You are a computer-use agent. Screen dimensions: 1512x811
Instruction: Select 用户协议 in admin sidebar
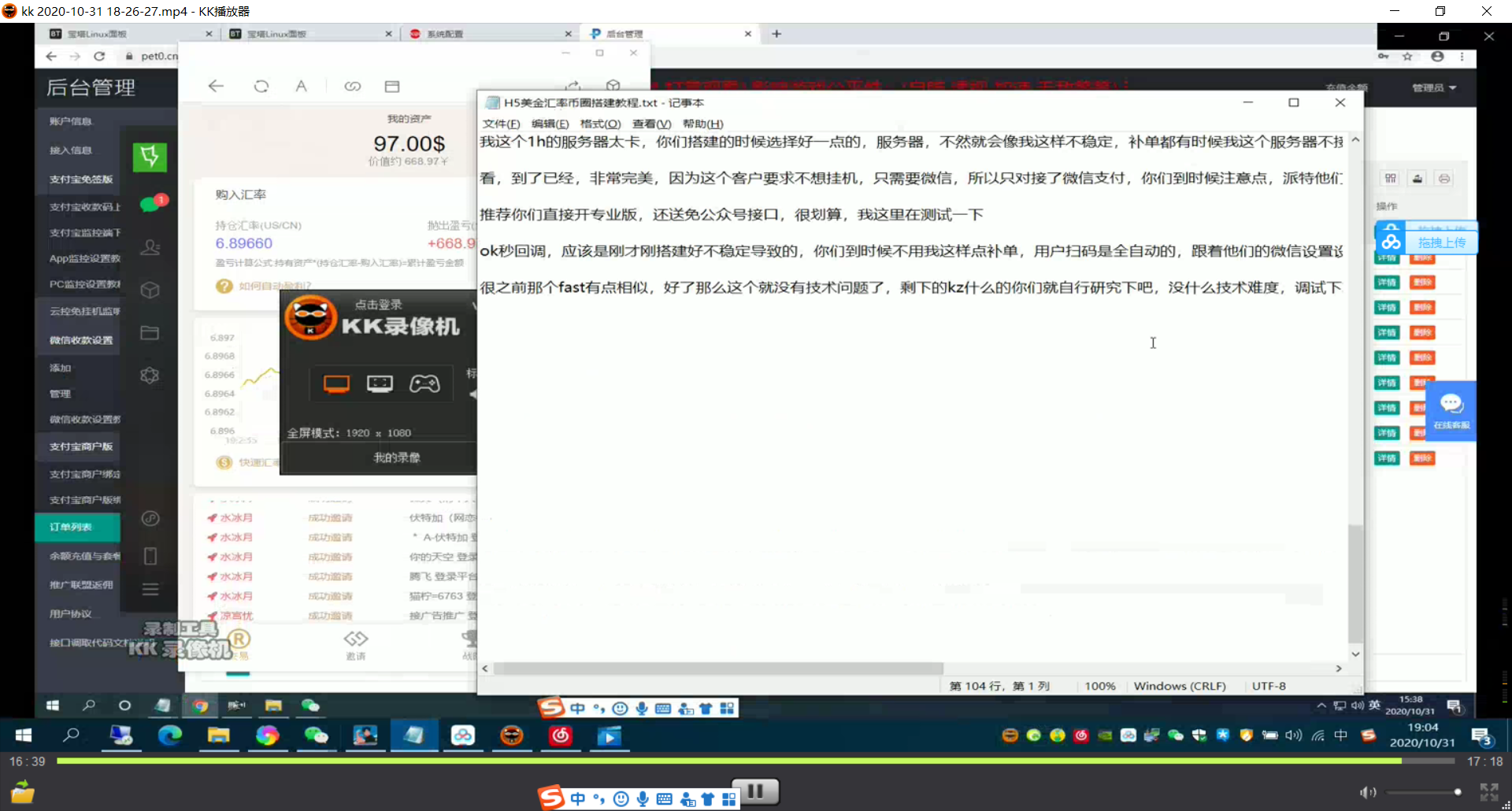tap(71, 613)
